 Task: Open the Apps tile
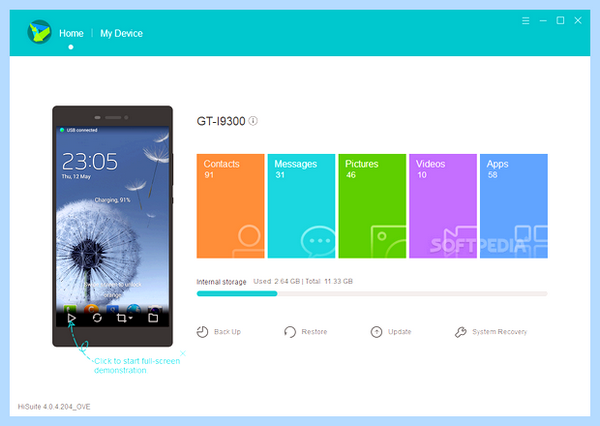(x=514, y=206)
